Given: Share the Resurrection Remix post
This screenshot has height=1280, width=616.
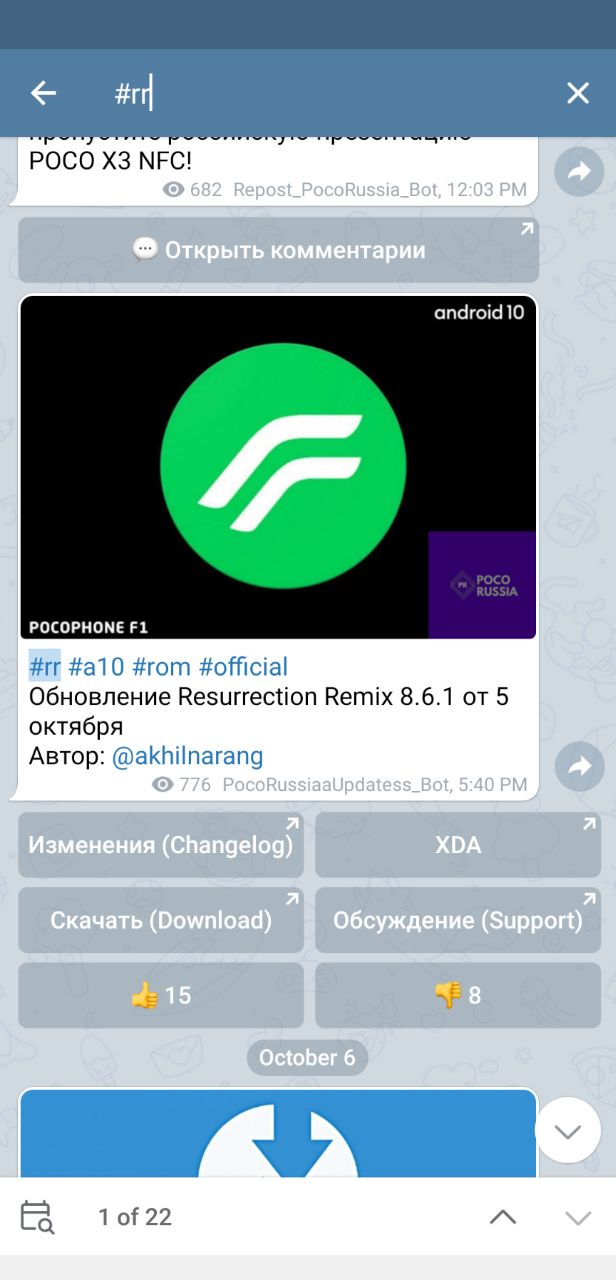Looking at the screenshot, I should (x=580, y=767).
